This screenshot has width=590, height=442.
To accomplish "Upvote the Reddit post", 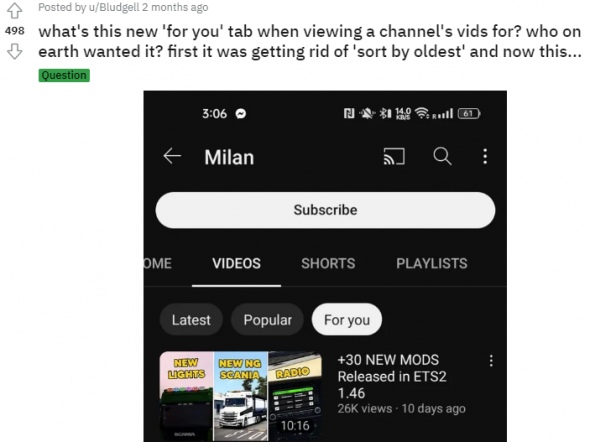I will 15,10.
